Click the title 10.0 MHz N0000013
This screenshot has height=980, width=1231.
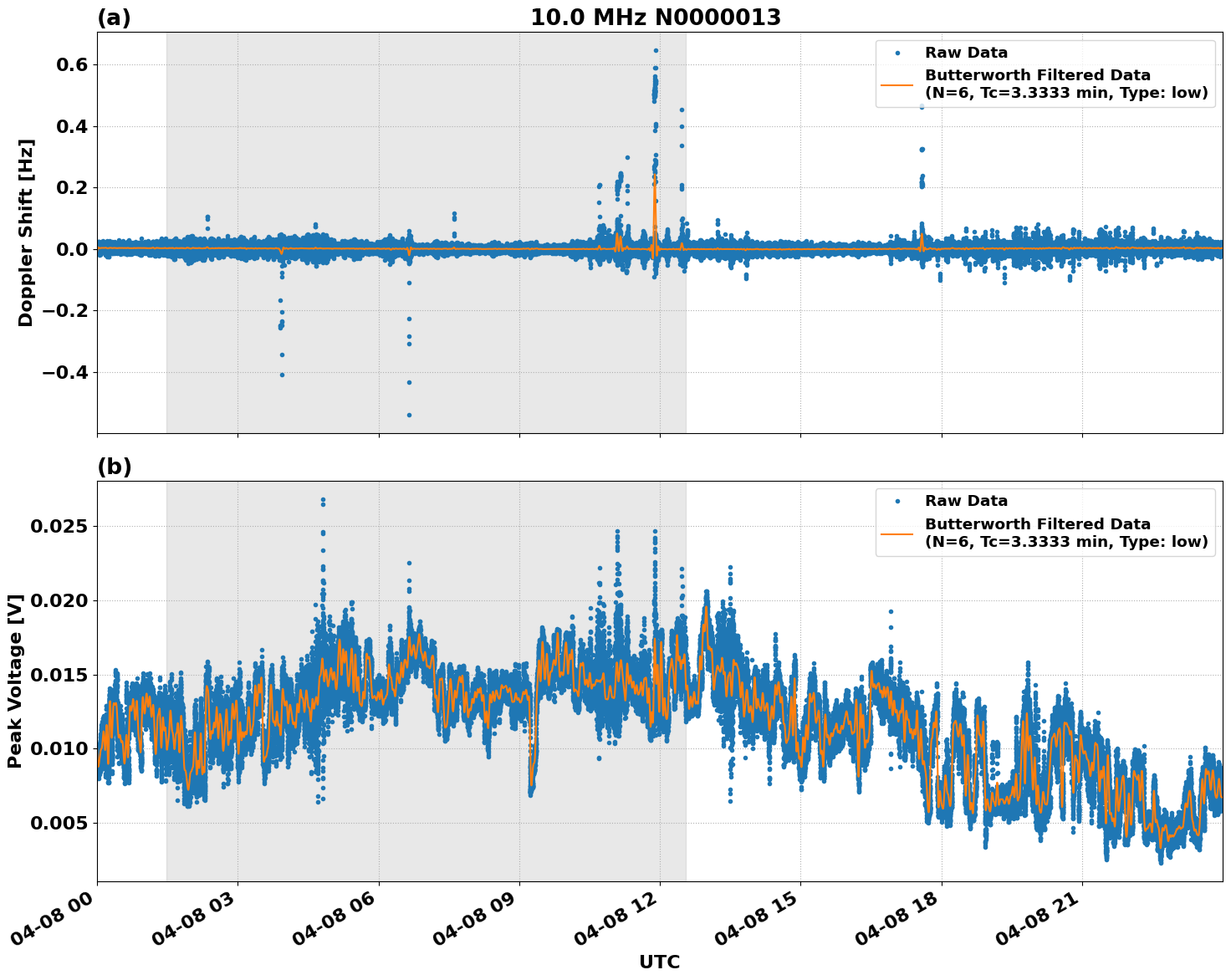tap(655, 14)
